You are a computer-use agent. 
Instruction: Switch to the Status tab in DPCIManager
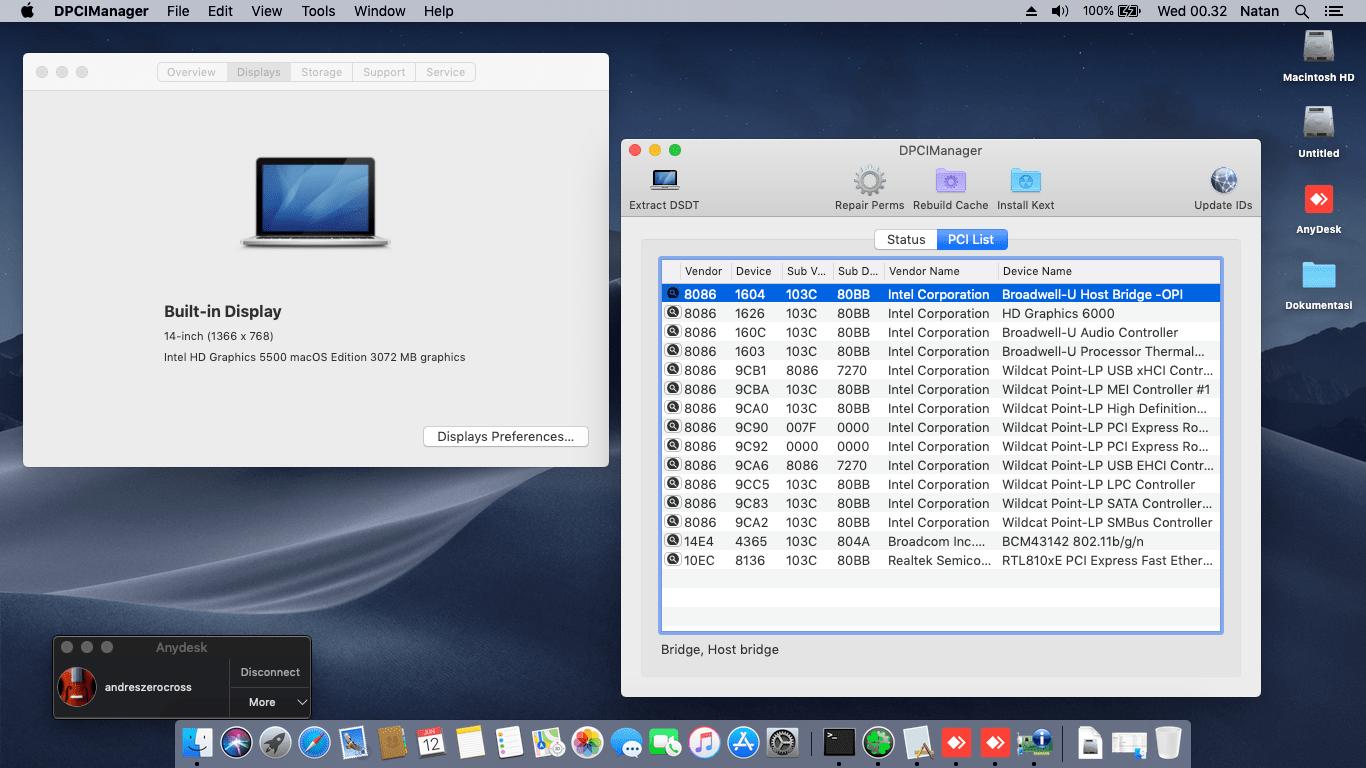click(x=906, y=240)
